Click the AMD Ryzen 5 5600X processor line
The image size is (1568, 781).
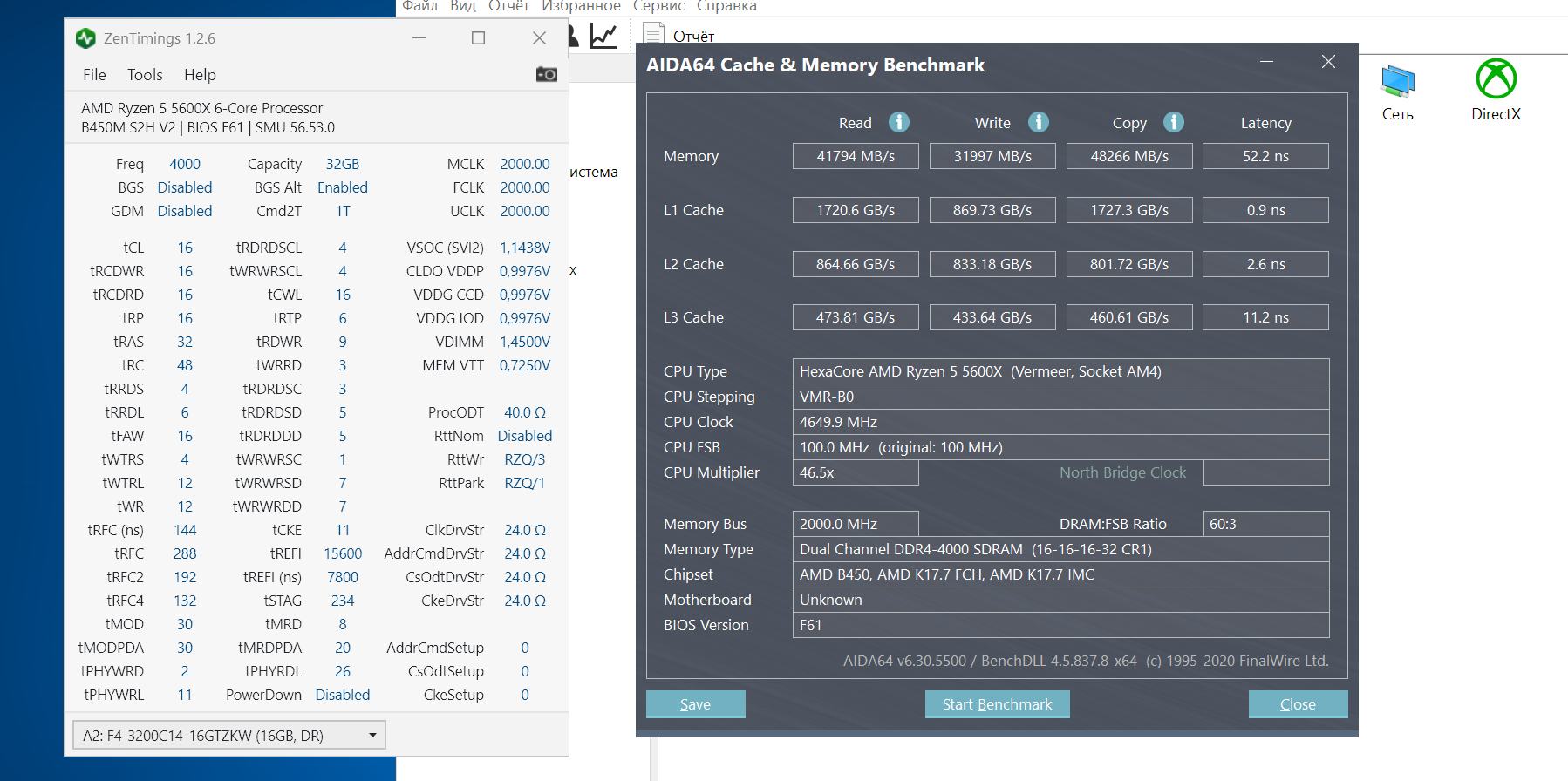(202, 108)
